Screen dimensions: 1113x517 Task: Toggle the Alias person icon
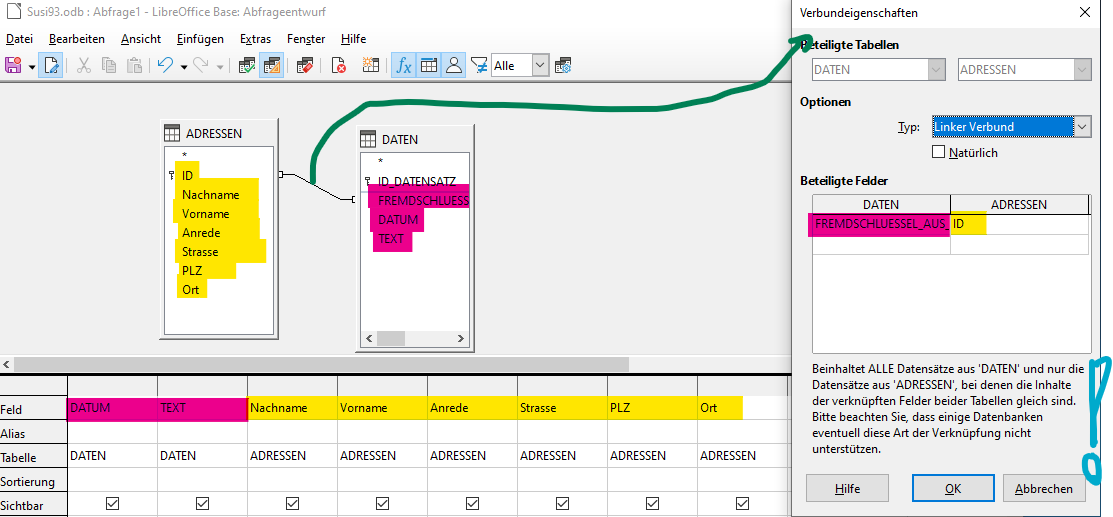pyautogui.click(x=453, y=66)
